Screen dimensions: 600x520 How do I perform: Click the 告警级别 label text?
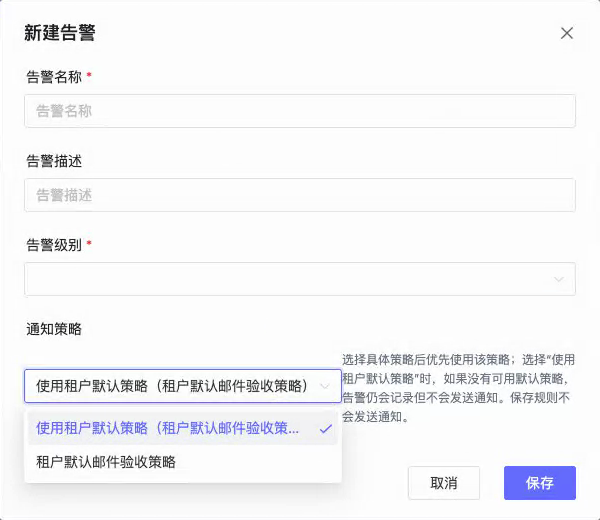tap(54, 245)
